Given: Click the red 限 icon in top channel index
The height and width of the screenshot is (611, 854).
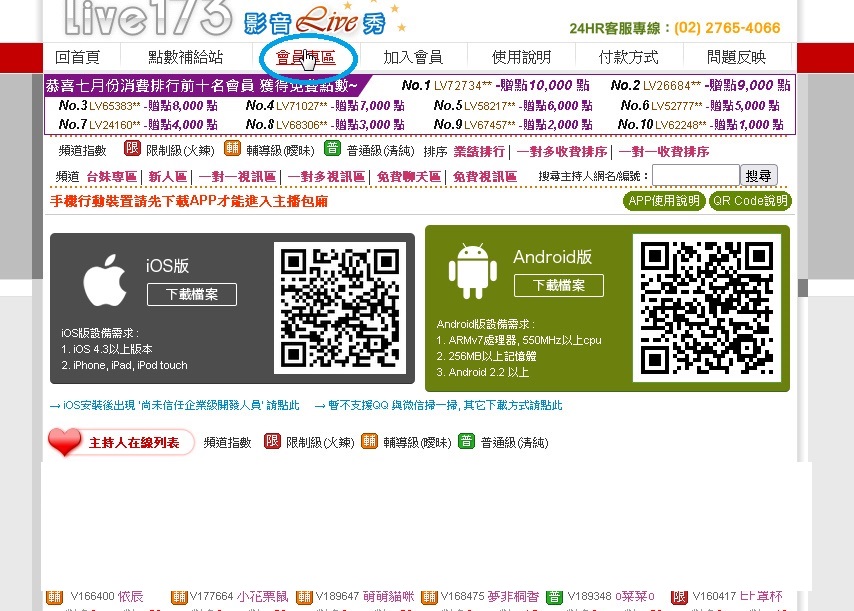Looking at the screenshot, I should [132, 148].
